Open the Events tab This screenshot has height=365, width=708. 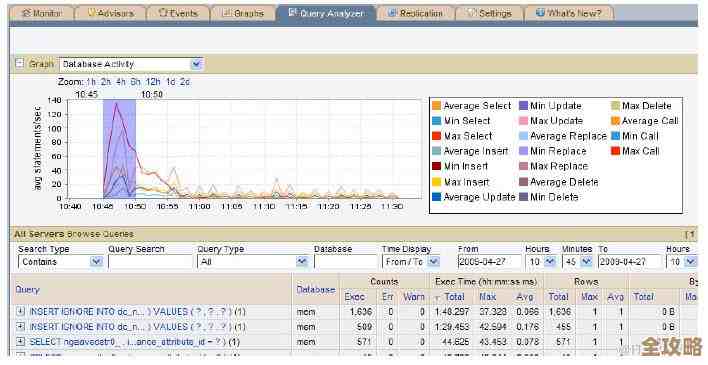click(179, 14)
